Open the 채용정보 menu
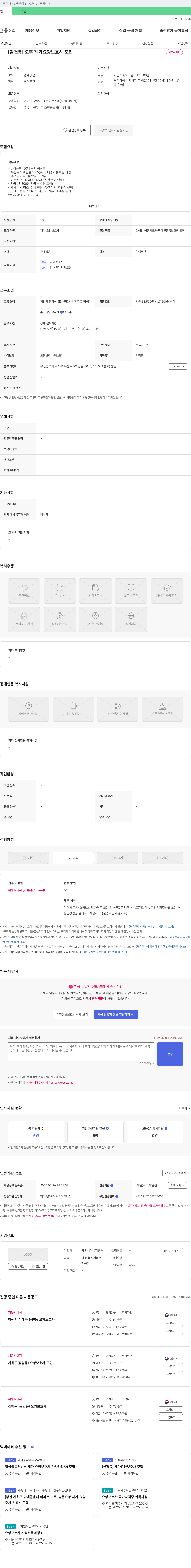 point(32,30)
